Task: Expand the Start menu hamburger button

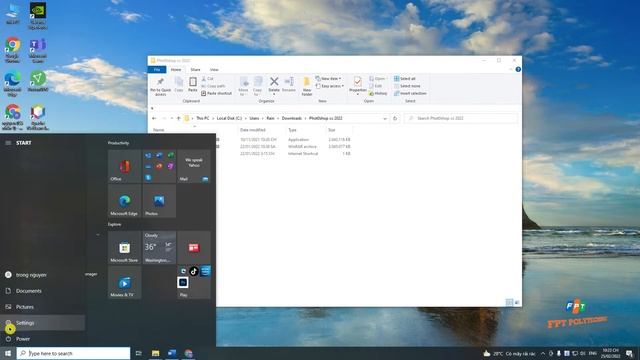Action: click(x=8, y=143)
